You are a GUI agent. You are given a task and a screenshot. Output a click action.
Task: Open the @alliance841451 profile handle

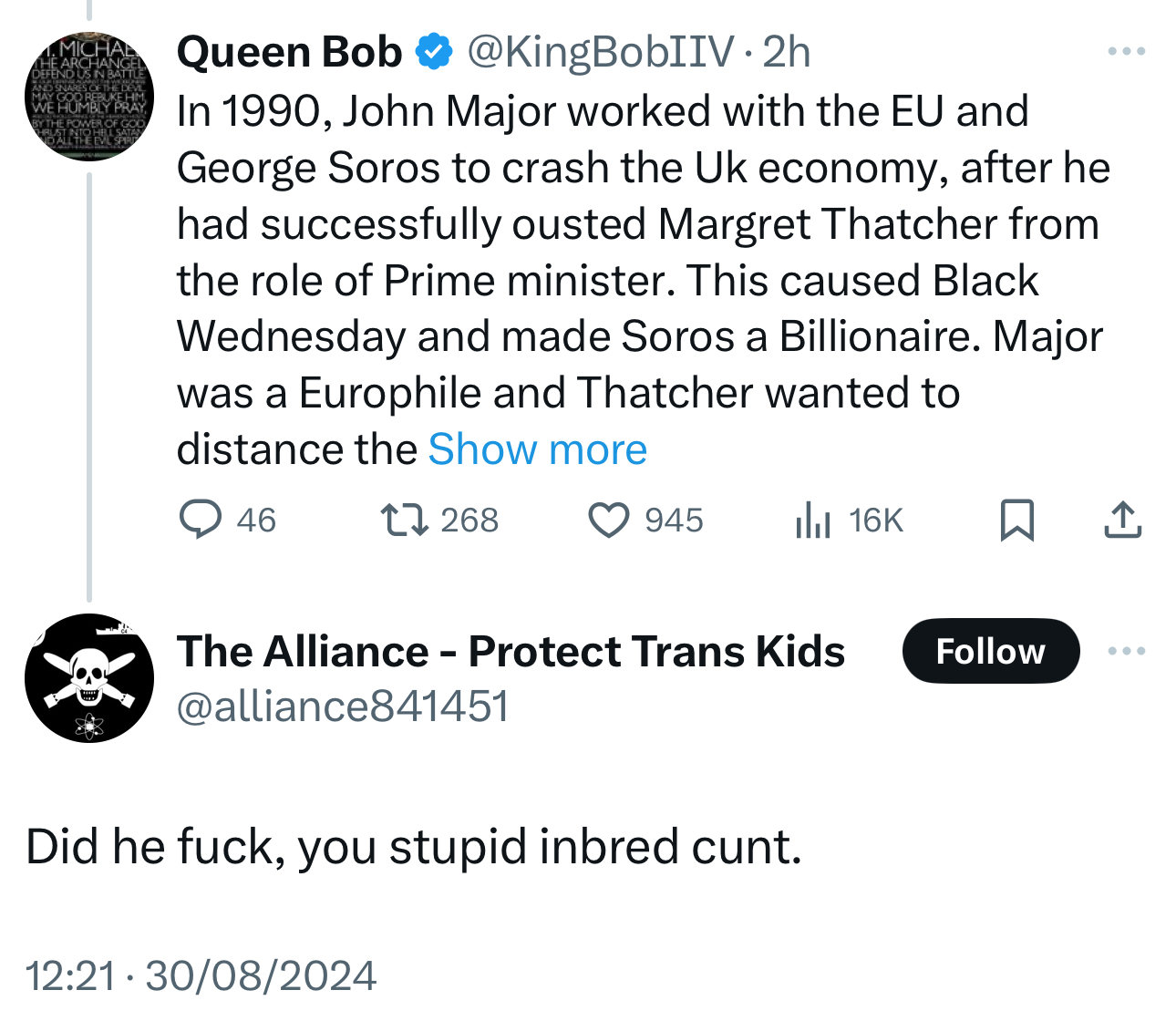pyautogui.click(x=343, y=706)
